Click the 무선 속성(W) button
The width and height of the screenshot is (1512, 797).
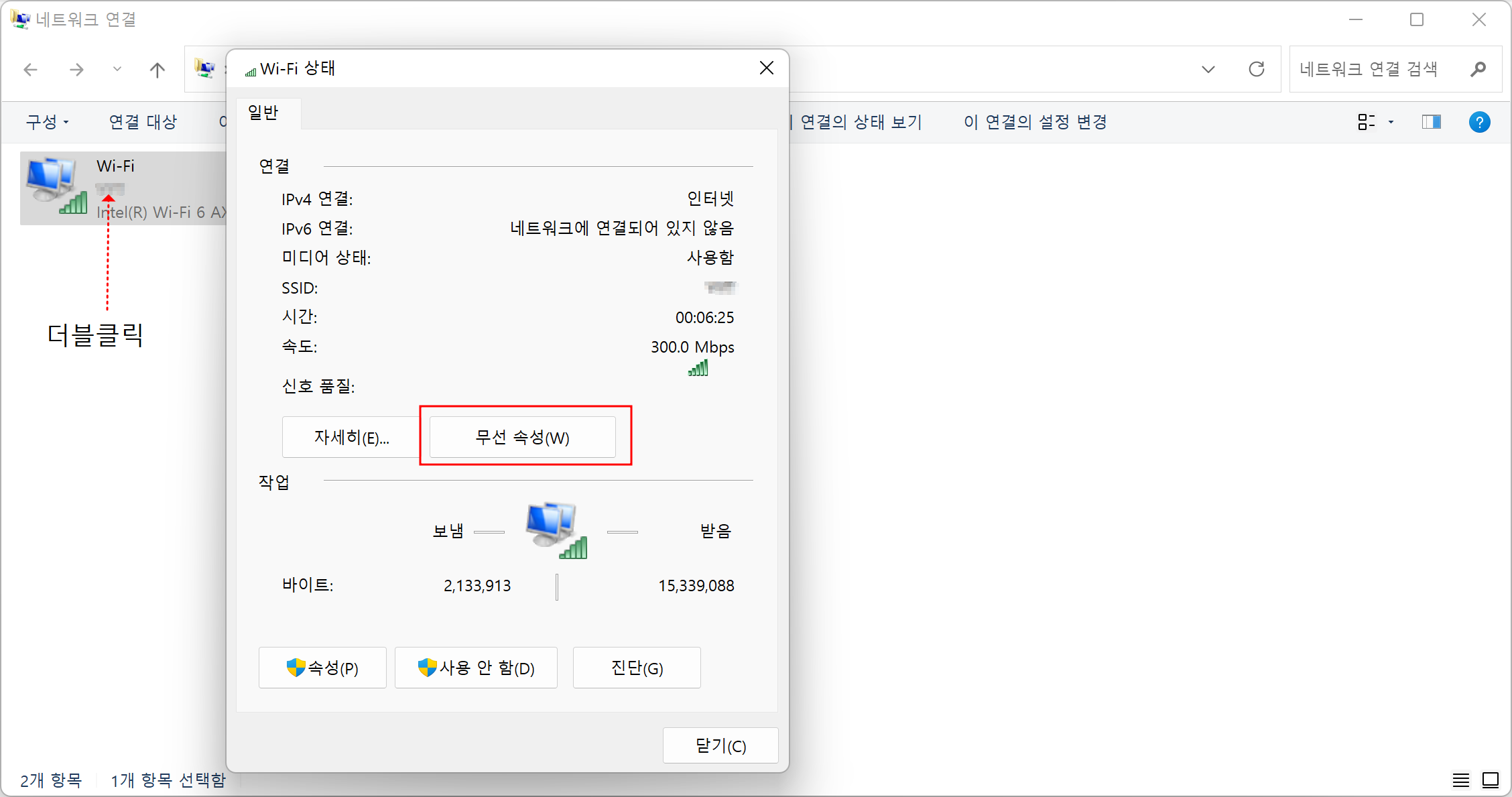click(x=522, y=438)
